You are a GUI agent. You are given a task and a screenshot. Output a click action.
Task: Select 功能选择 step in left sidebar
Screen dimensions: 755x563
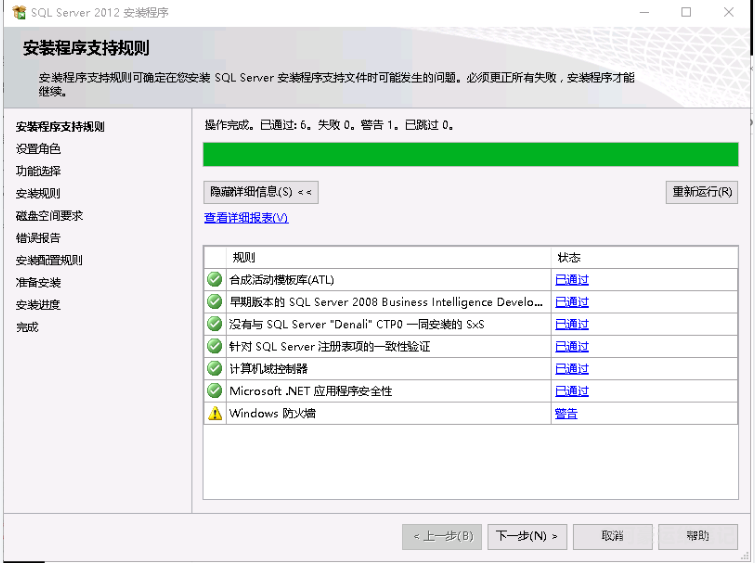38,171
